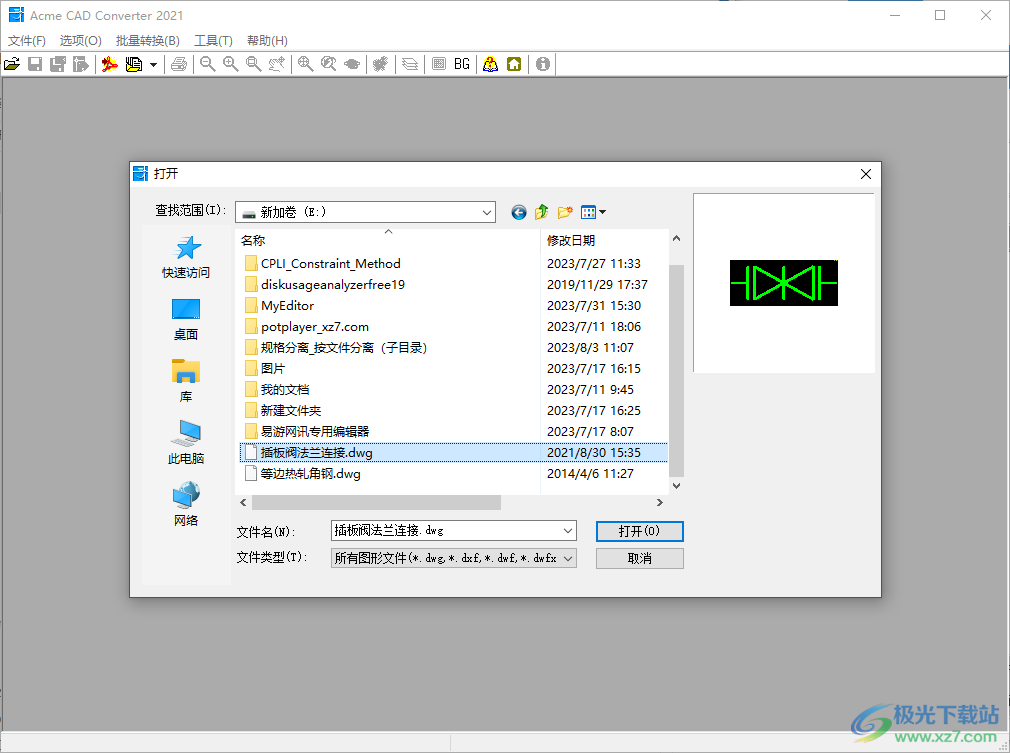Click the print toolbar icon
Viewport: 1010px width, 753px height.
click(179, 64)
